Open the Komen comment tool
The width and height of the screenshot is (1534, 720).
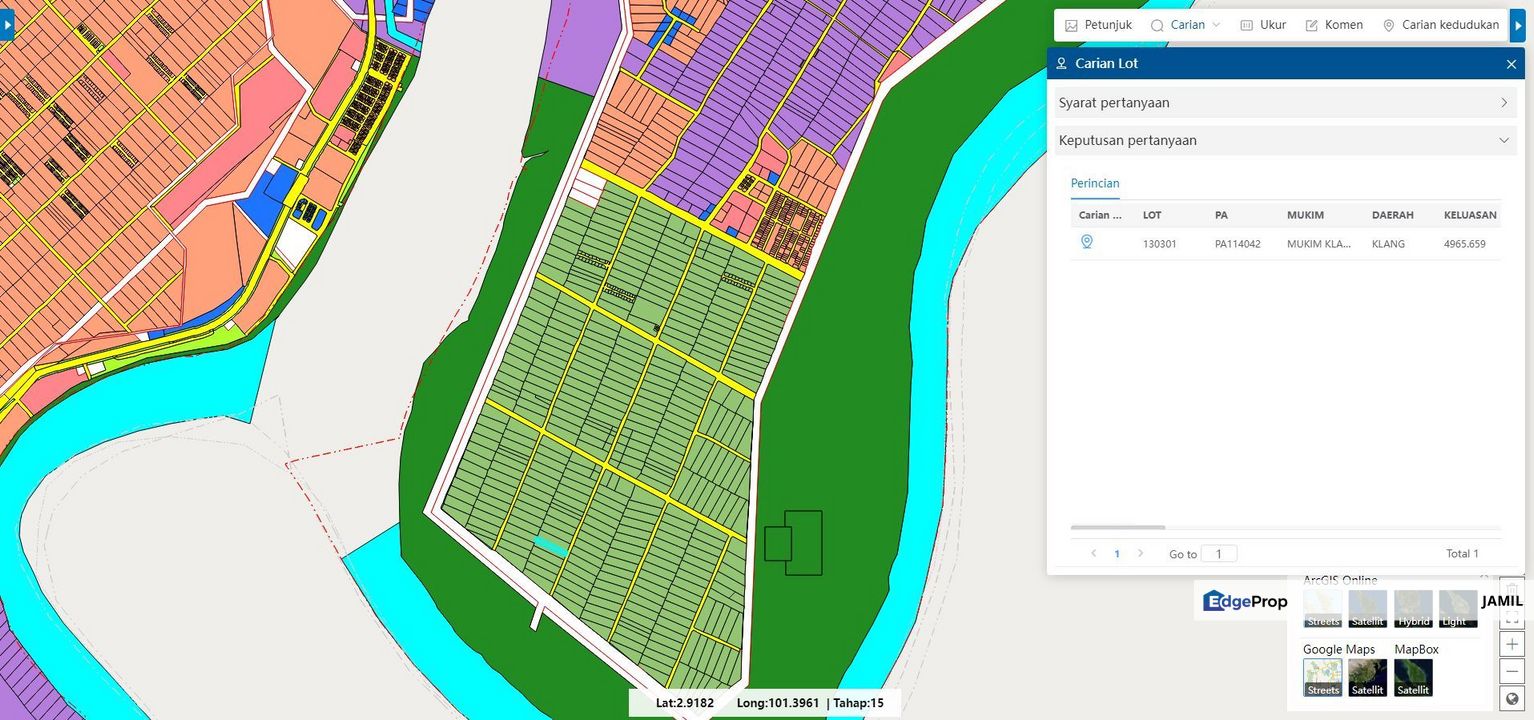(x=1334, y=25)
